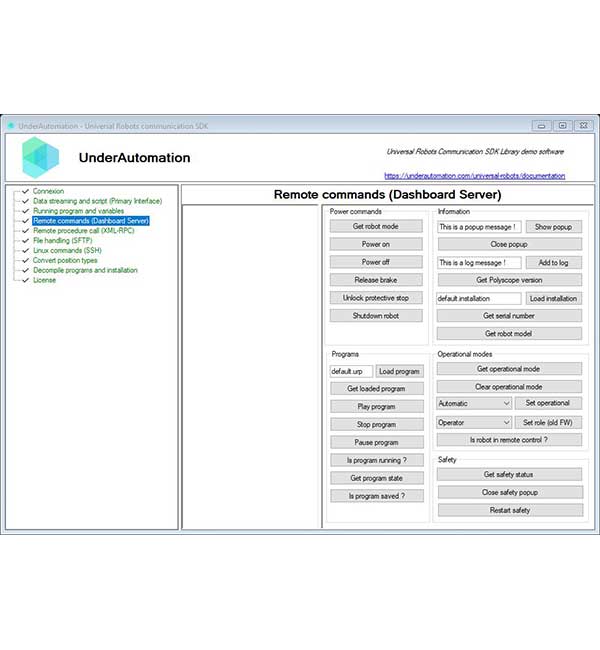Select Running program and variables
The height and width of the screenshot is (650, 600).
click(x=78, y=211)
